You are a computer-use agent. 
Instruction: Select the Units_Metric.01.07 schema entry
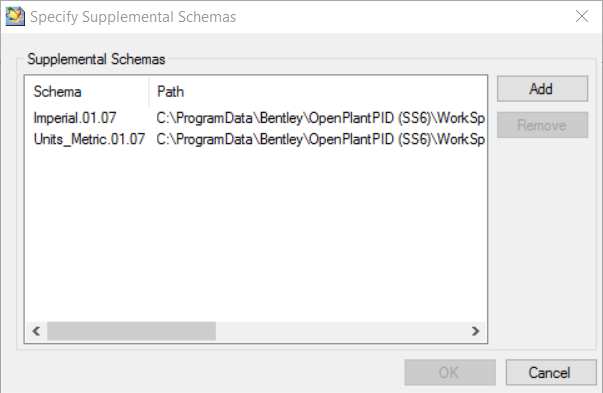click(89, 139)
